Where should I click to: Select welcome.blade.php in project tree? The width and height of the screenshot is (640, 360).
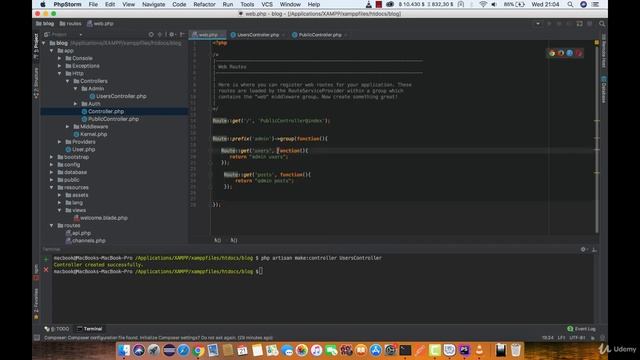click(100, 218)
